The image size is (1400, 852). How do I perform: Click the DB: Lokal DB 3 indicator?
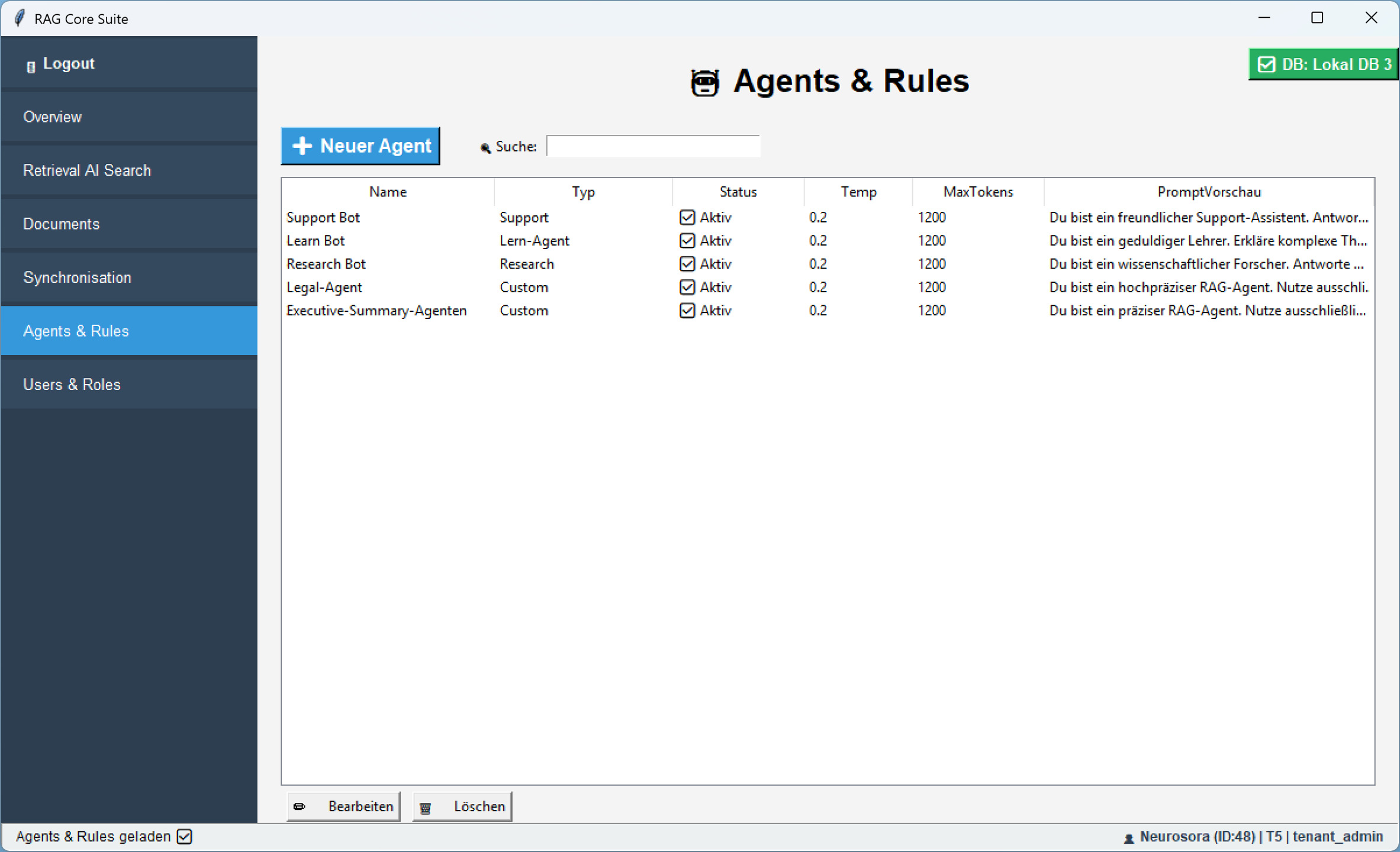(x=1323, y=64)
